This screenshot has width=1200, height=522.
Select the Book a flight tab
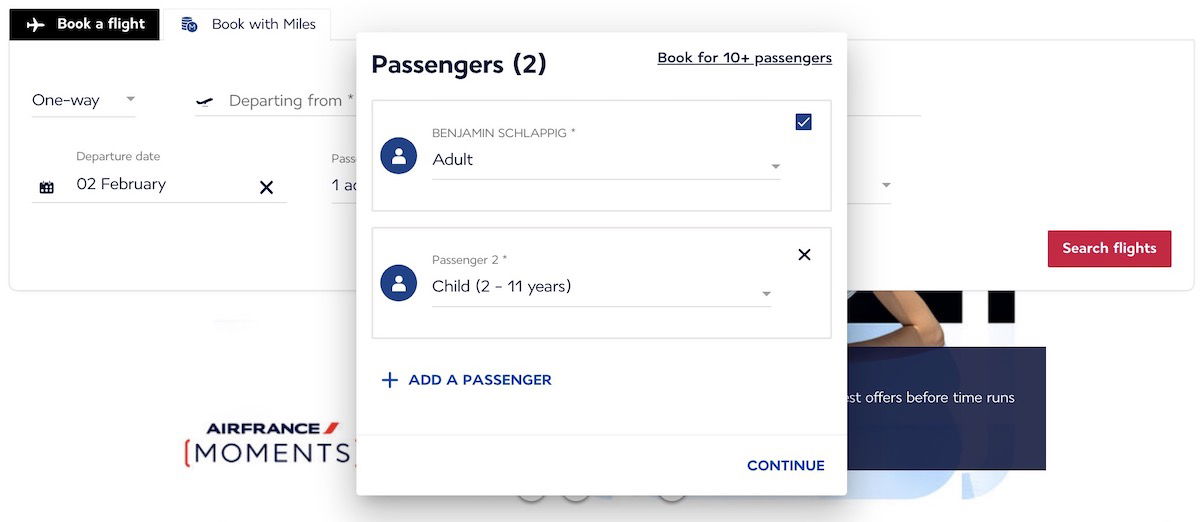(x=85, y=25)
